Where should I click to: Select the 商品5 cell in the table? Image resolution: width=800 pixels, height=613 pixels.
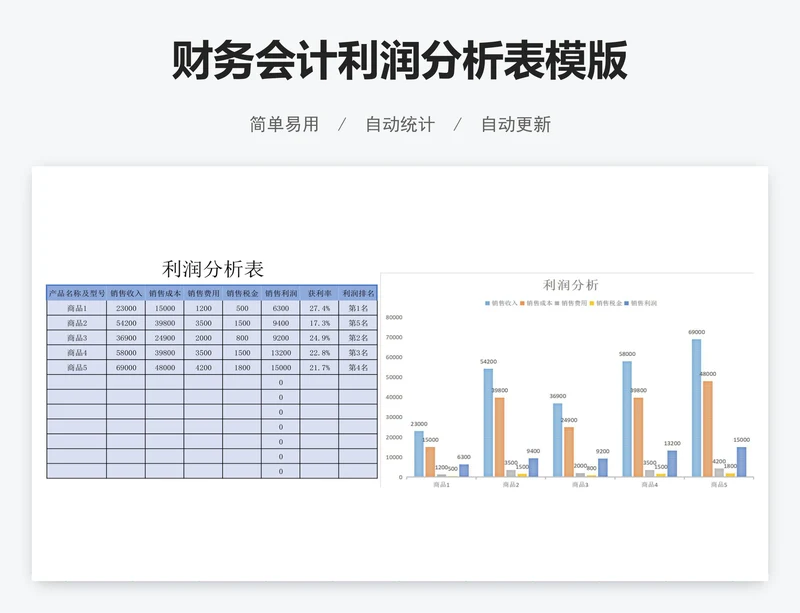pos(77,367)
